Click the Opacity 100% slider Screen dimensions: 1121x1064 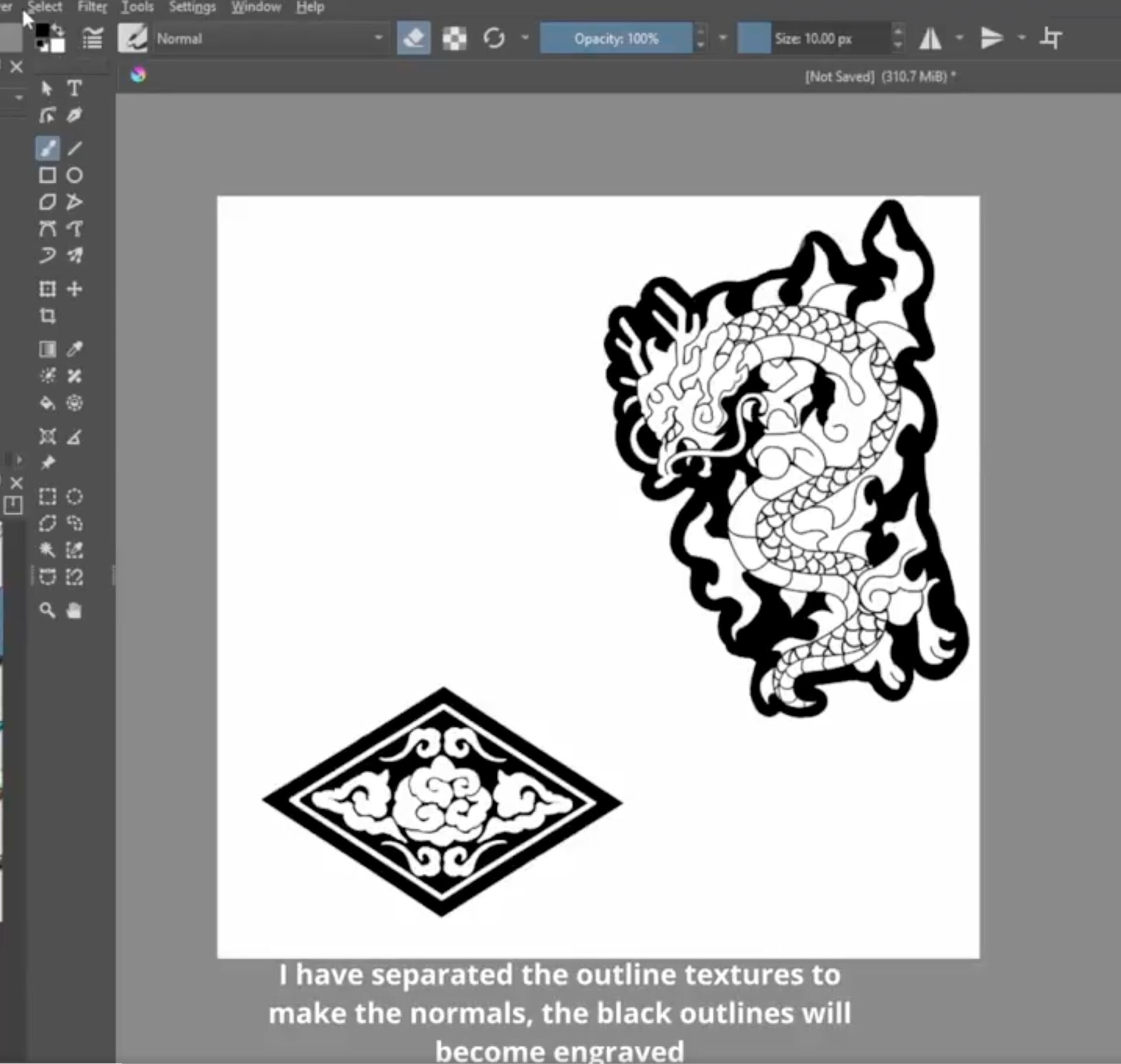(x=616, y=39)
